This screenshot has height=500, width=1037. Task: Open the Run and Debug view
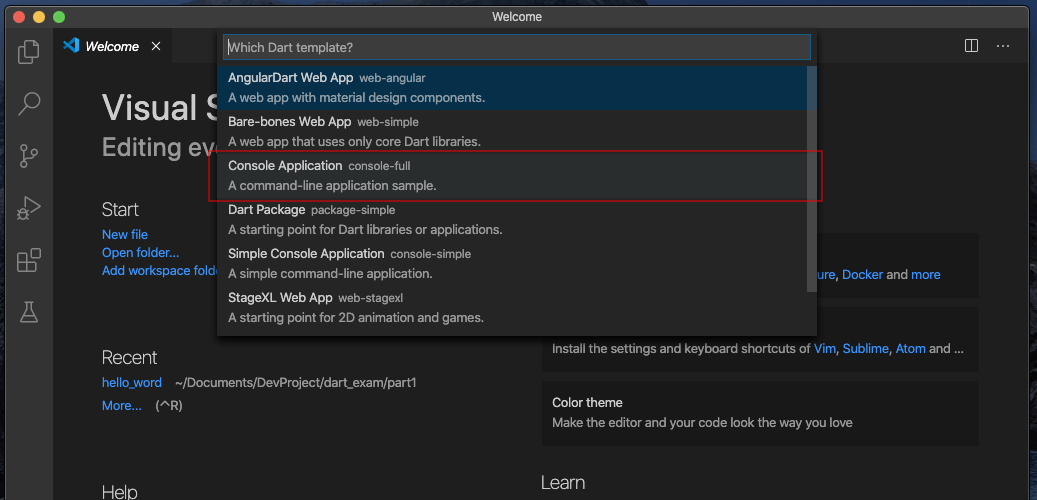28,208
